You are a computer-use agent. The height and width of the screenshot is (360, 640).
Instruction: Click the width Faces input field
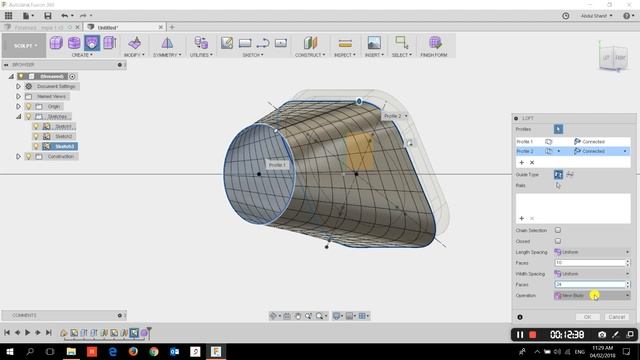tap(590, 284)
